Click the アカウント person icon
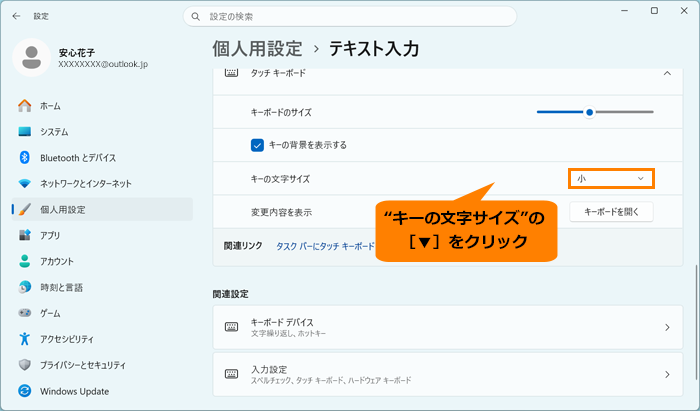This screenshot has width=700, height=411. [25, 261]
